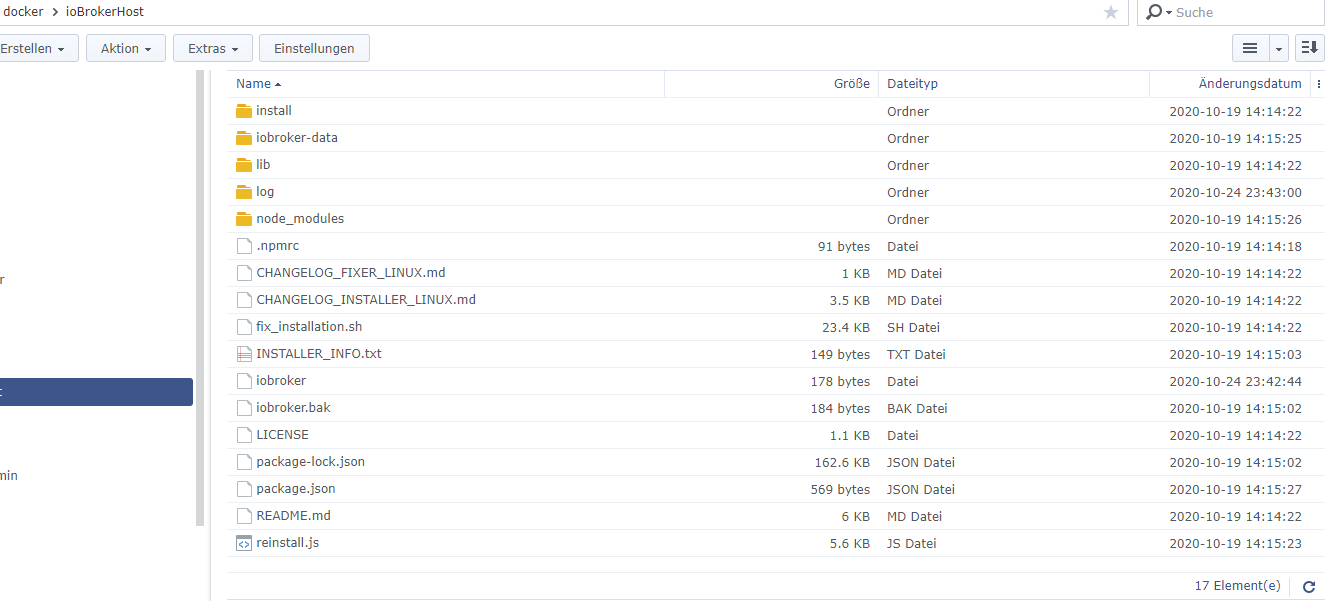Open the Extras dropdown menu
The image size is (1325, 601).
[213, 48]
